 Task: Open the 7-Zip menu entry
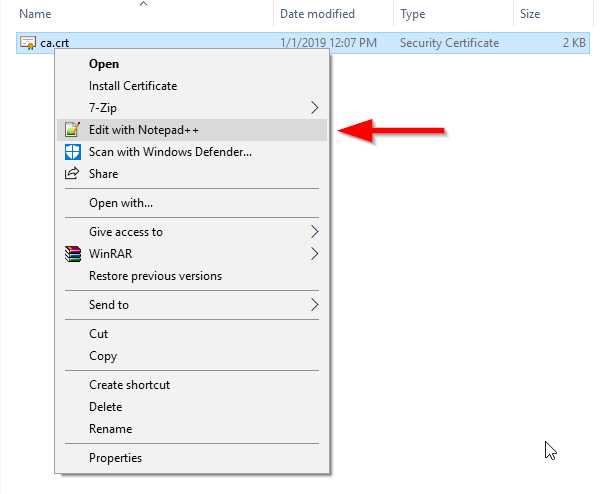click(192, 108)
